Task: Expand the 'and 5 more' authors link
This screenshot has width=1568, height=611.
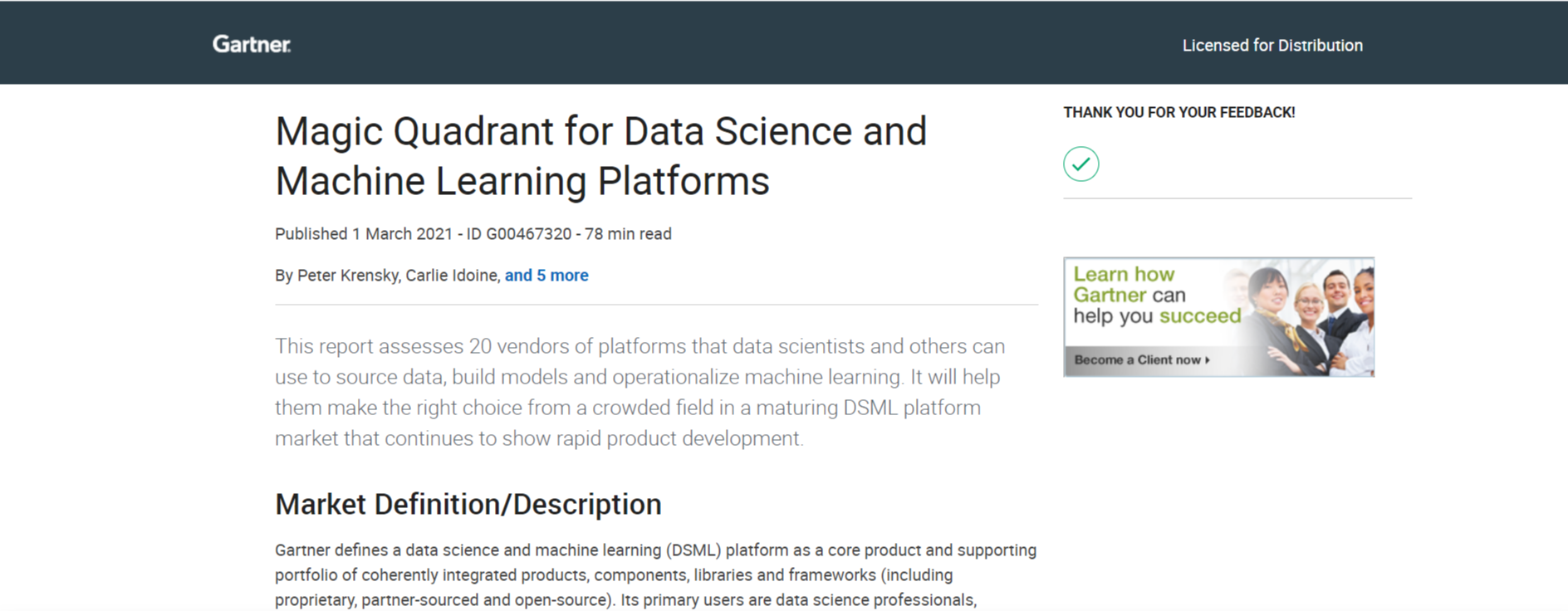Action: tap(546, 276)
